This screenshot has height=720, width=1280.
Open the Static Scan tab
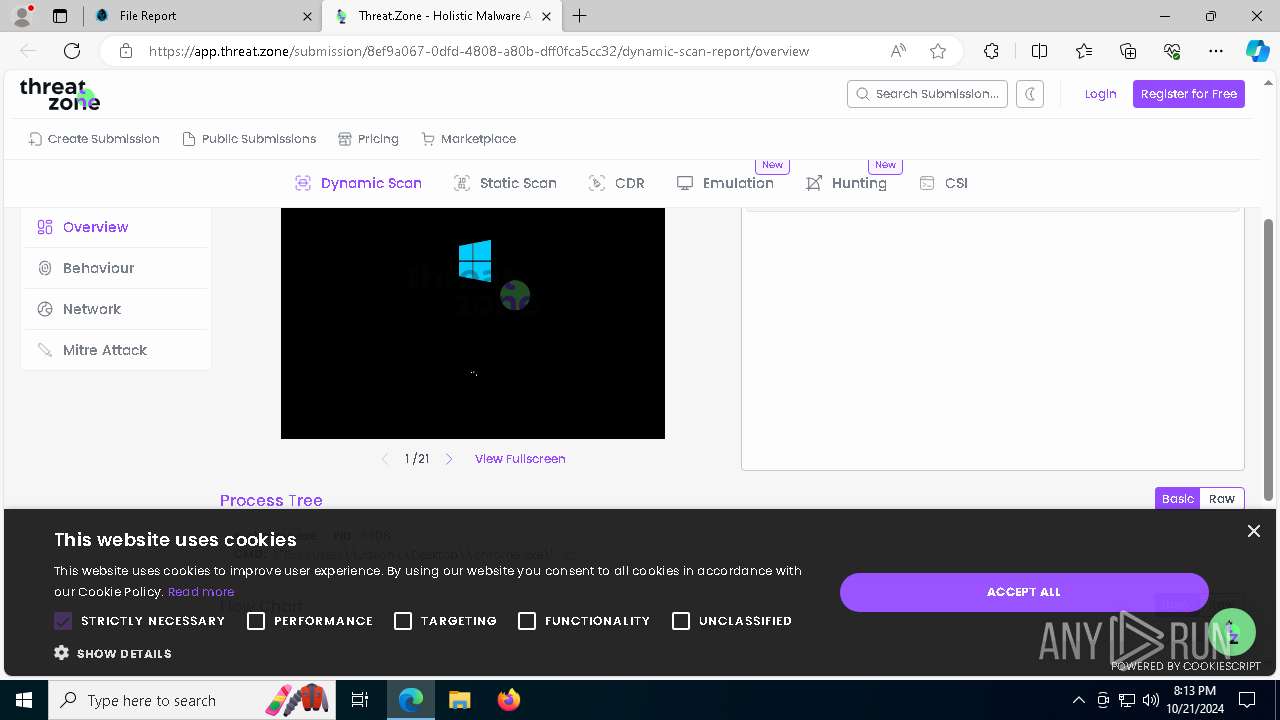(505, 183)
